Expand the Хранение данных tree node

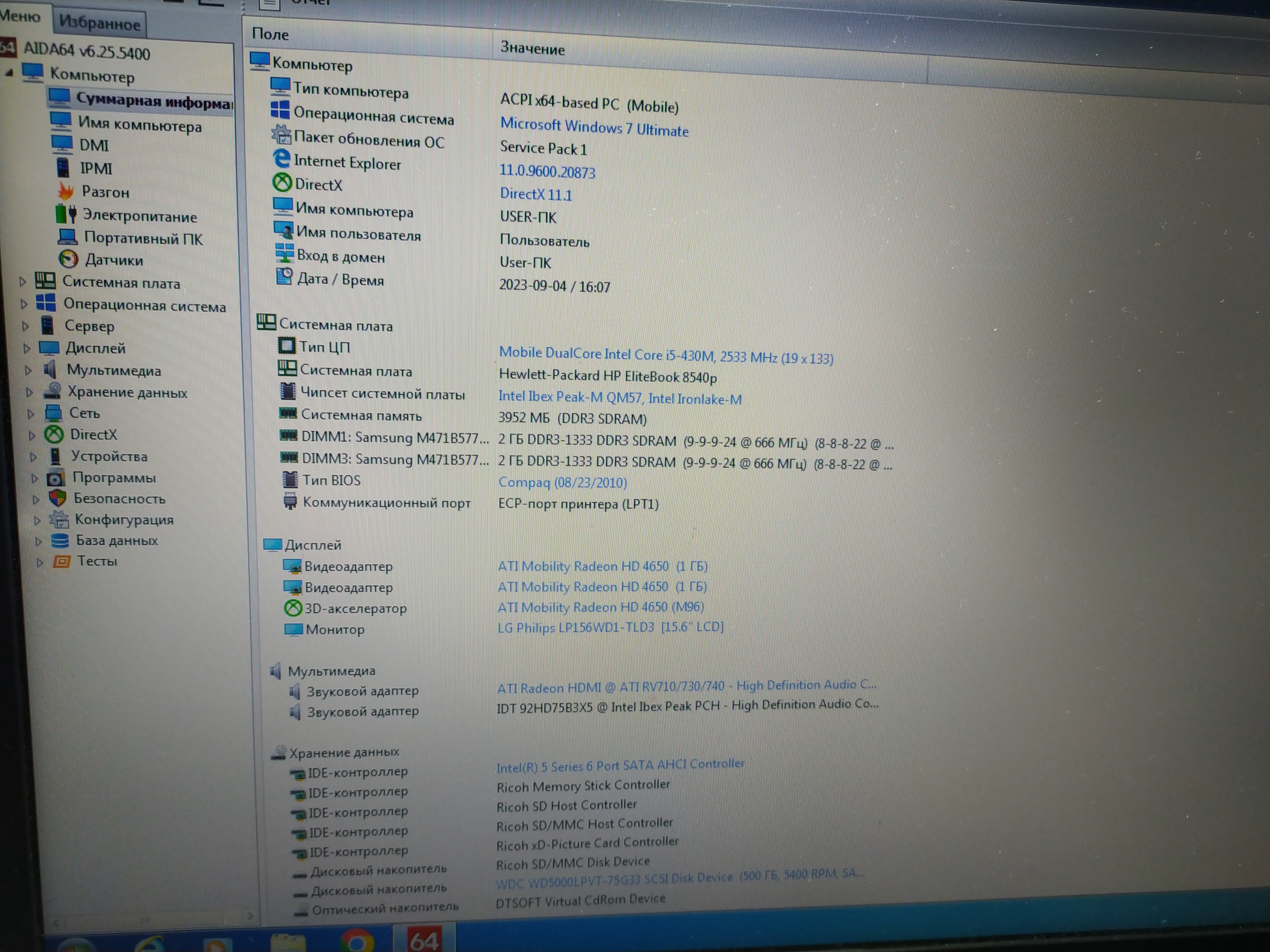point(29,392)
